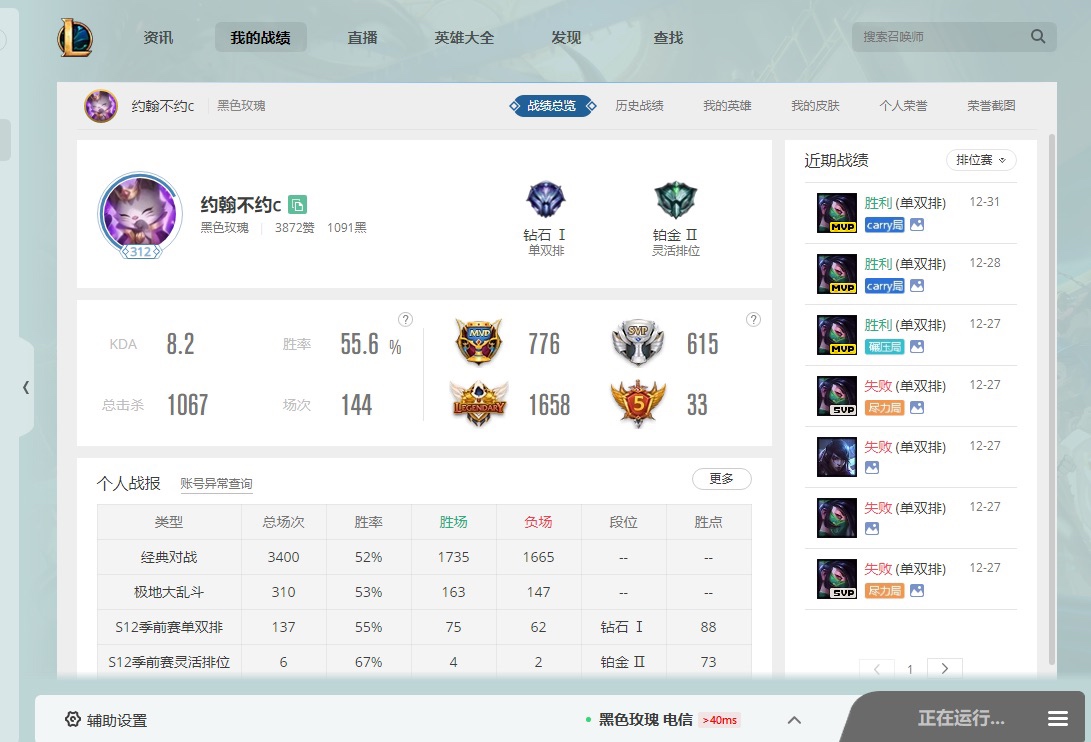The image size is (1091, 742).
Task: Go to next page of recent matches
Action: [x=945, y=669]
